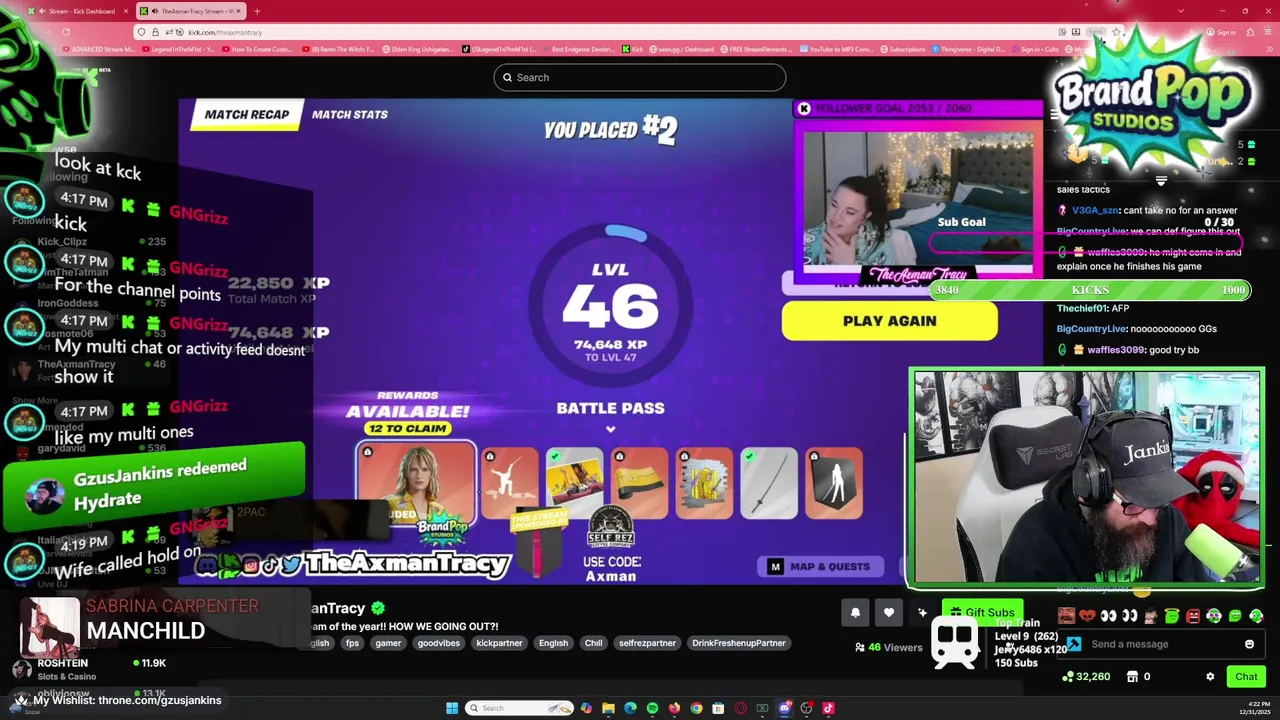The width and height of the screenshot is (1280, 720).
Task: Open Spotify from the taskbar
Action: 652,708
